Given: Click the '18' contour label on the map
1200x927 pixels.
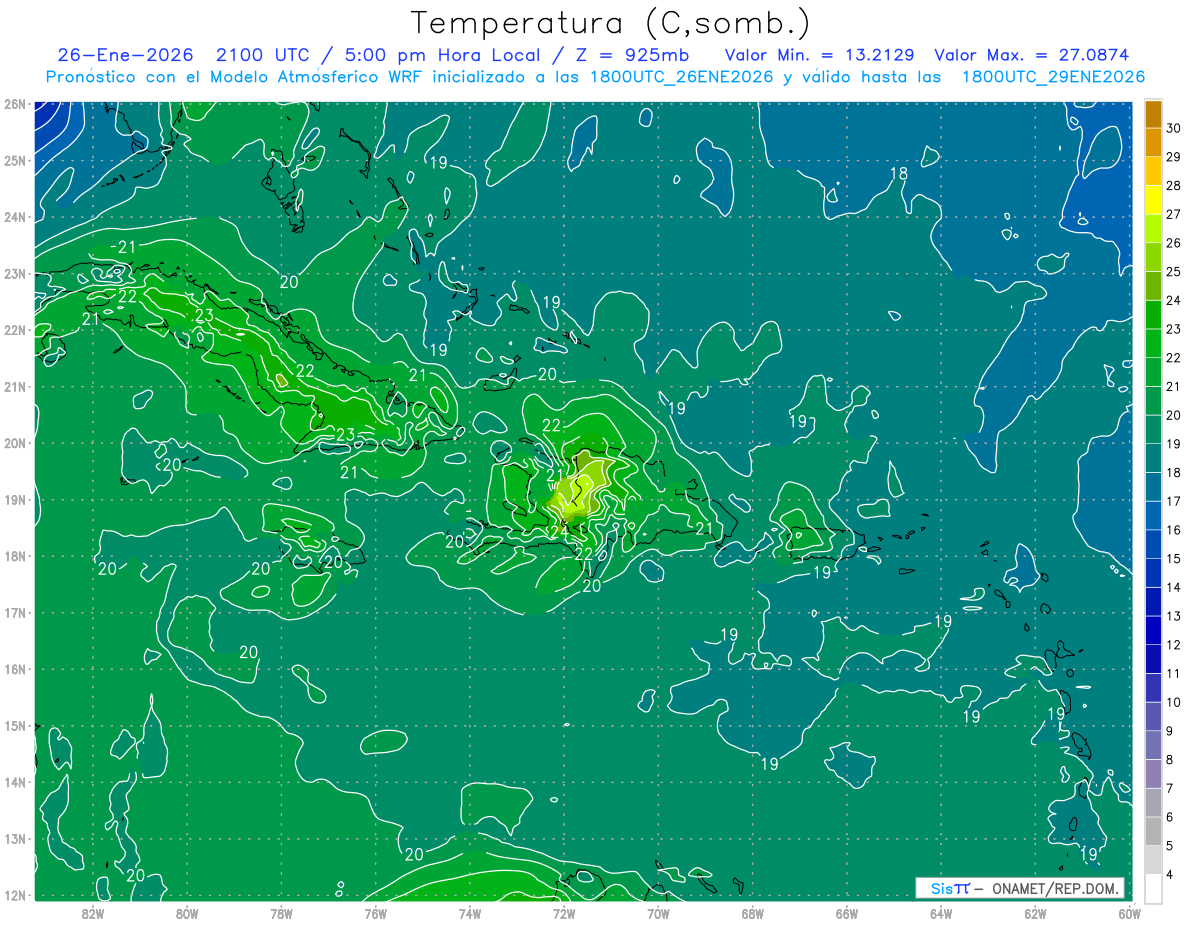Looking at the screenshot, I should [899, 174].
